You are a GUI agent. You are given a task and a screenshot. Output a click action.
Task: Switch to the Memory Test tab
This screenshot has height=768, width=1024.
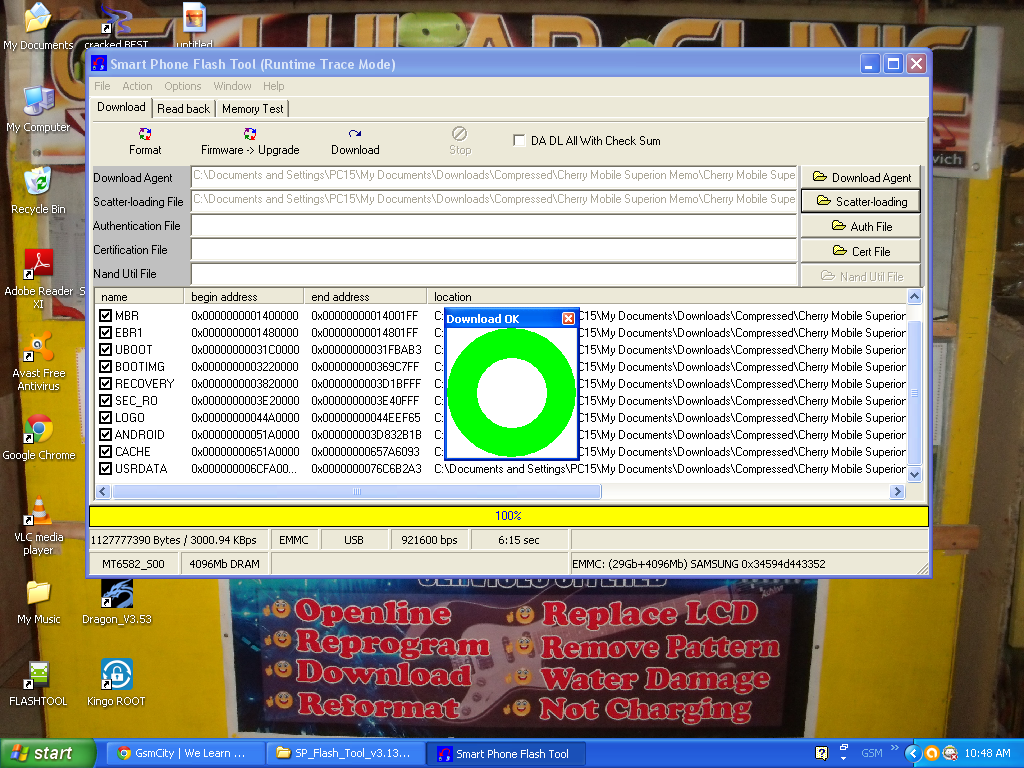pyautogui.click(x=253, y=109)
